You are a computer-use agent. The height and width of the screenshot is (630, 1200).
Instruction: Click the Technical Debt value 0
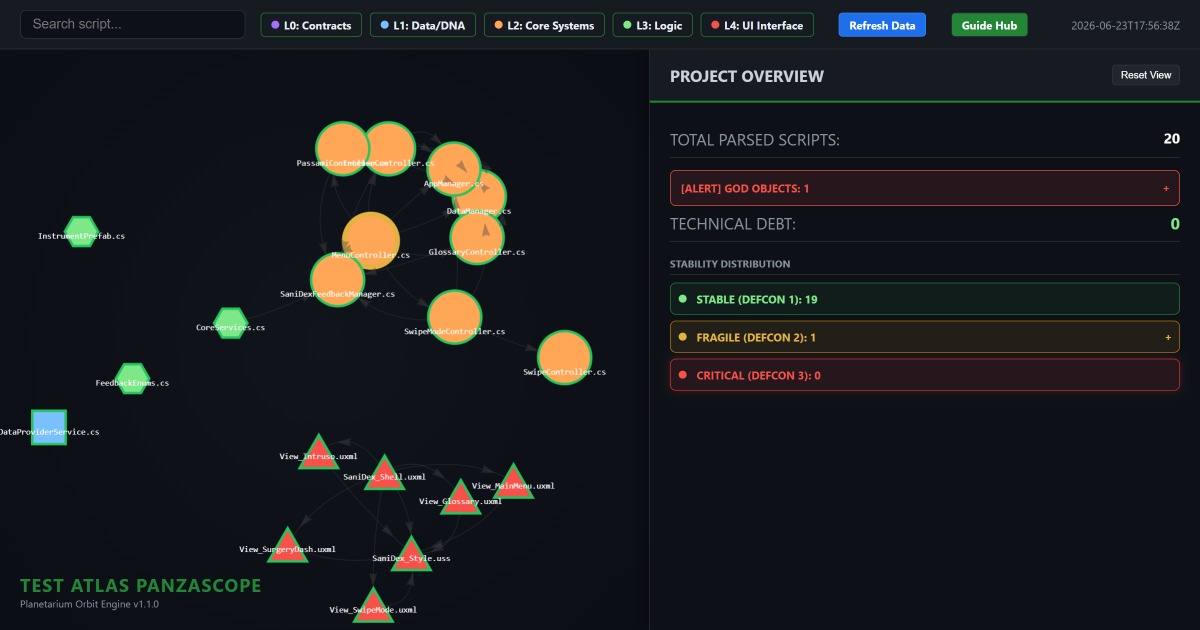1175,224
